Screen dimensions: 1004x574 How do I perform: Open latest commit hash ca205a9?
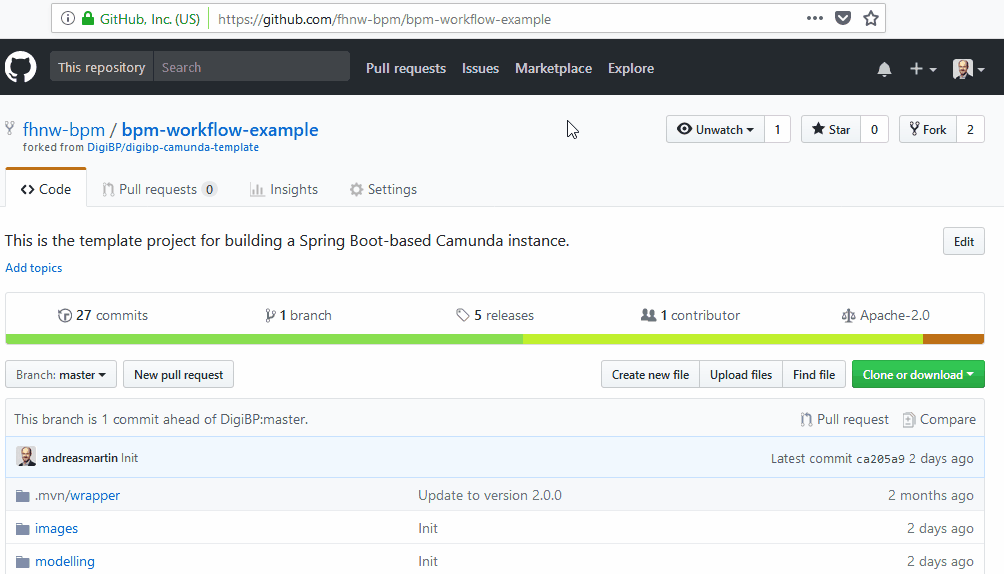tap(880, 459)
